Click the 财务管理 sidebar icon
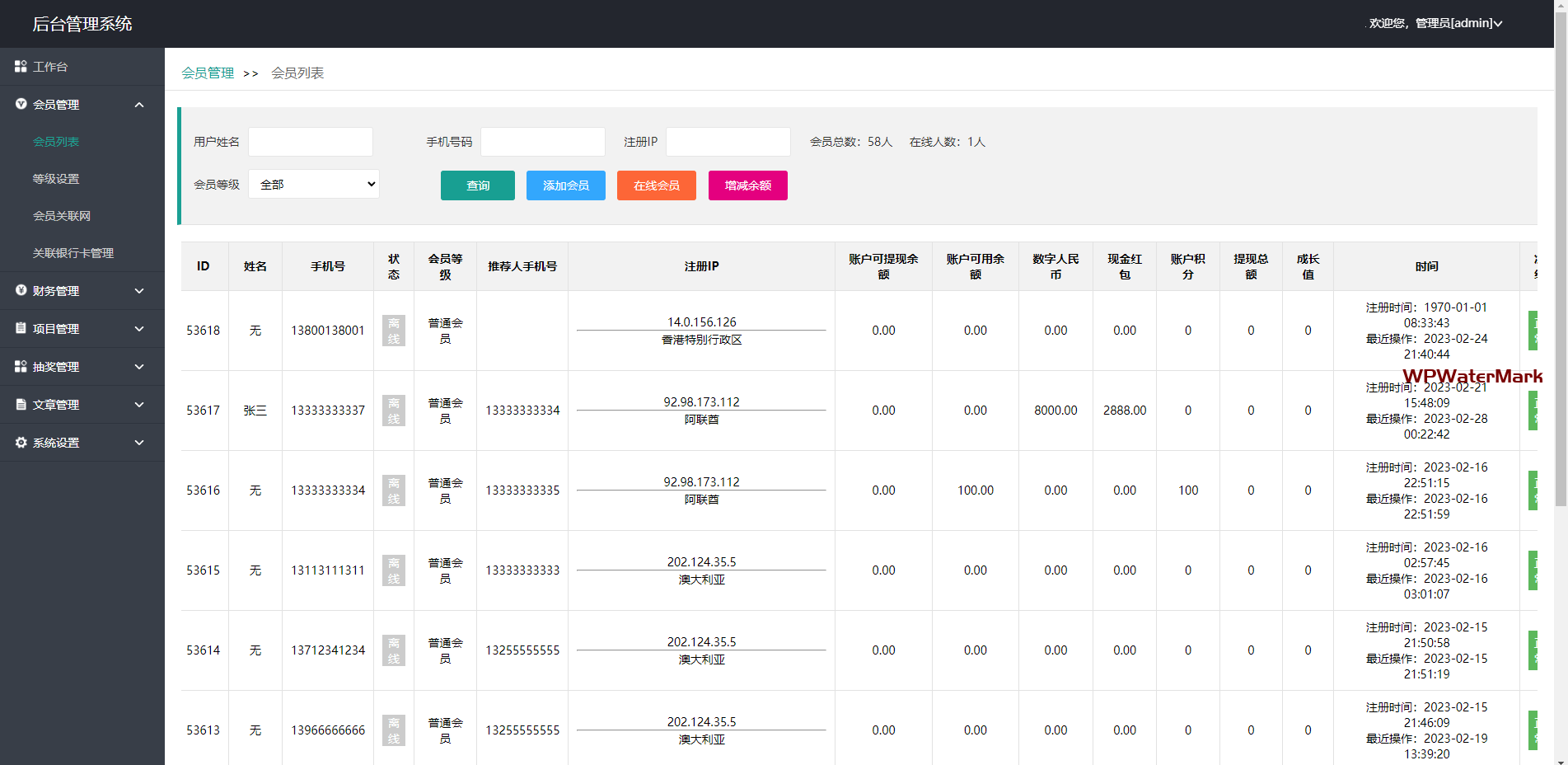 [21, 290]
